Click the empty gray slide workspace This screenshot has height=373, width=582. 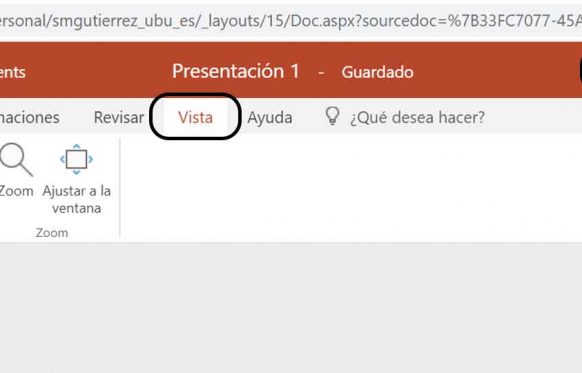291,308
